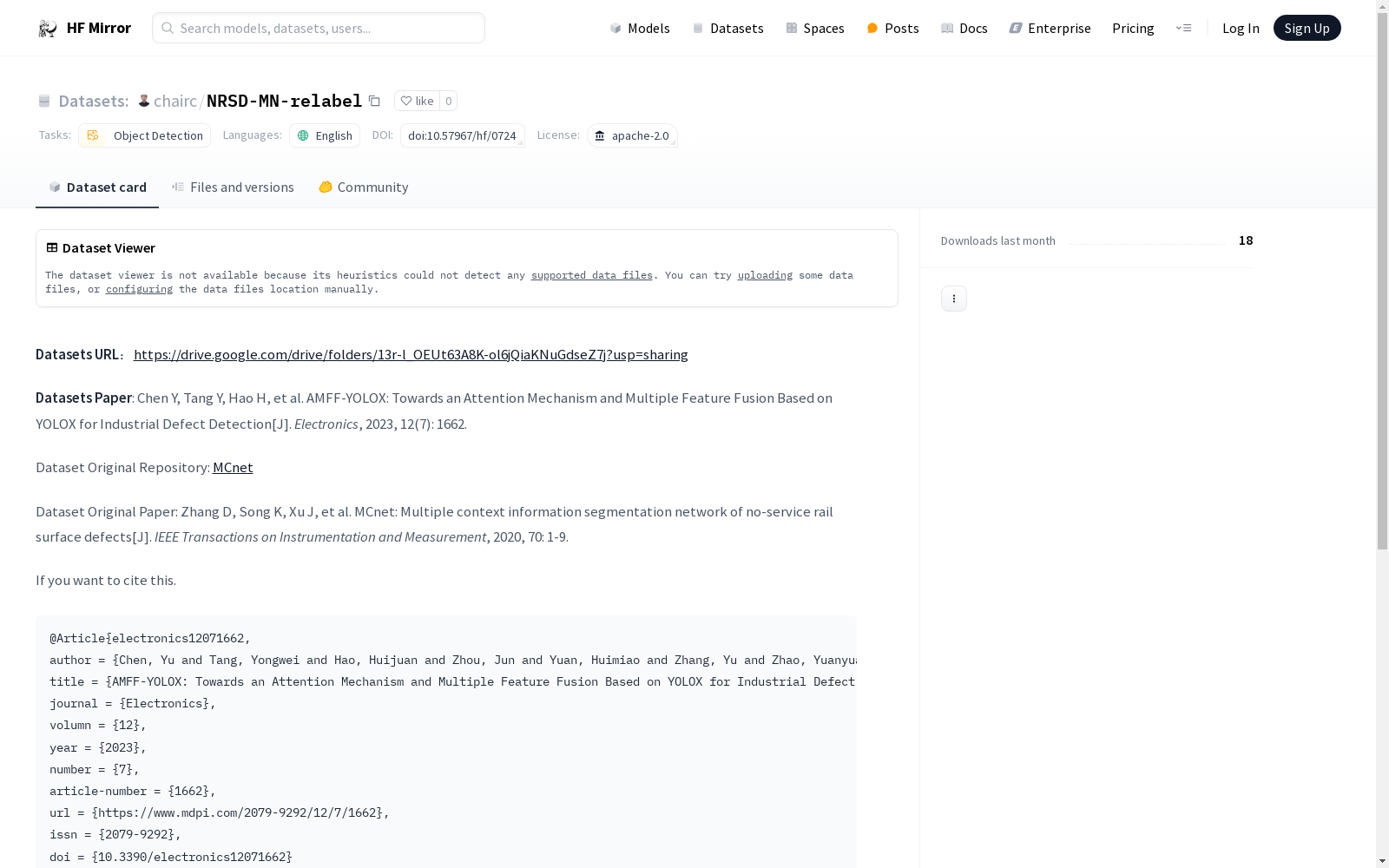Click the Dataset Viewer table icon
The height and width of the screenshot is (868, 1389).
point(52,247)
